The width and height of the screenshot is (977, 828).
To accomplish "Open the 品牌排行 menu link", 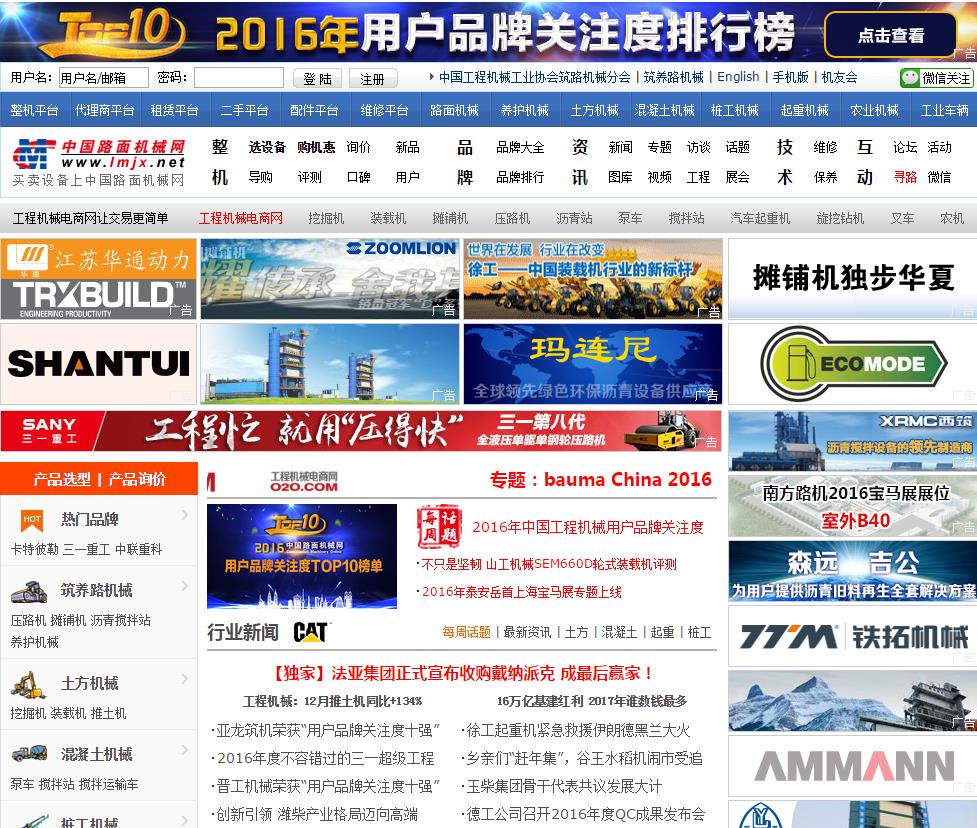I will tap(520, 177).
